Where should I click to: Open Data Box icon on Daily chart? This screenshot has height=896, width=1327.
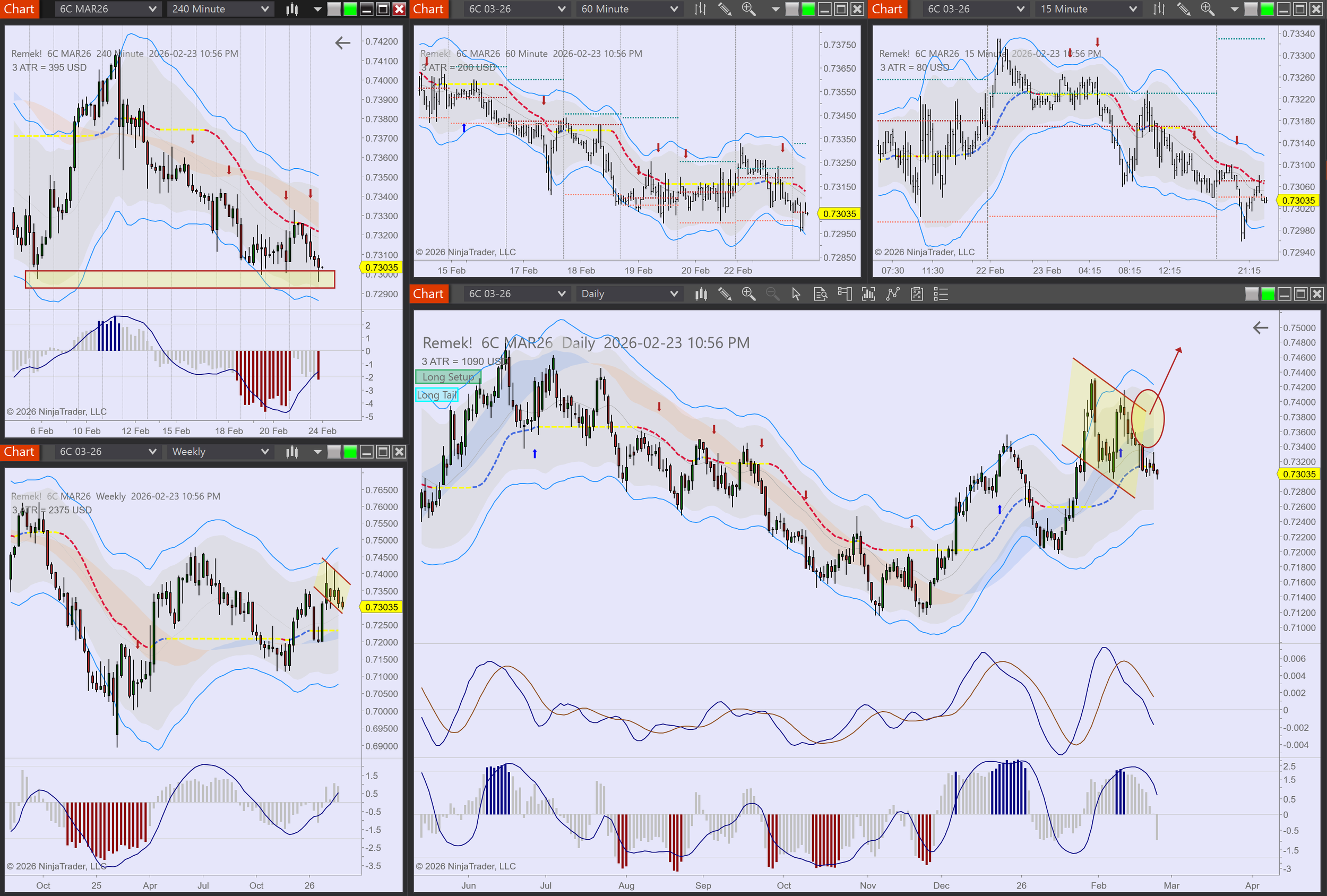click(820, 294)
